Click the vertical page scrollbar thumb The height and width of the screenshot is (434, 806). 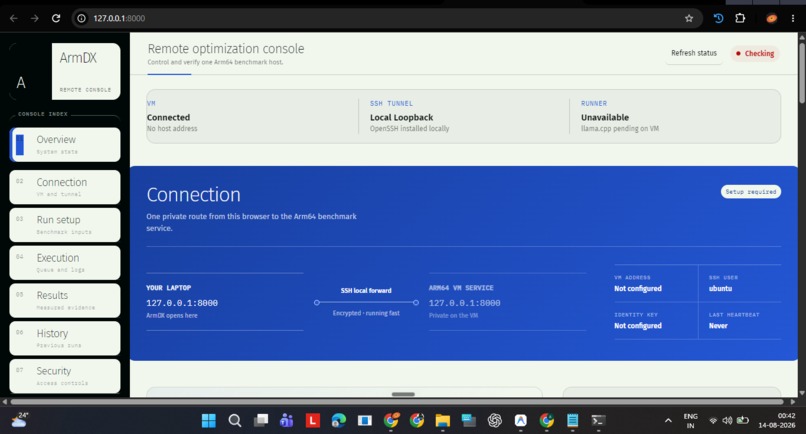coord(801,72)
